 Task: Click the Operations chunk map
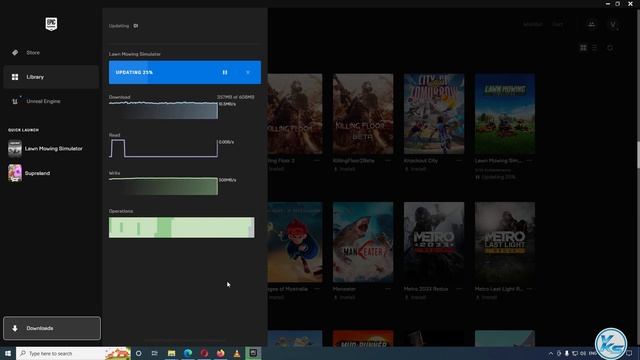(x=182, y=227)
